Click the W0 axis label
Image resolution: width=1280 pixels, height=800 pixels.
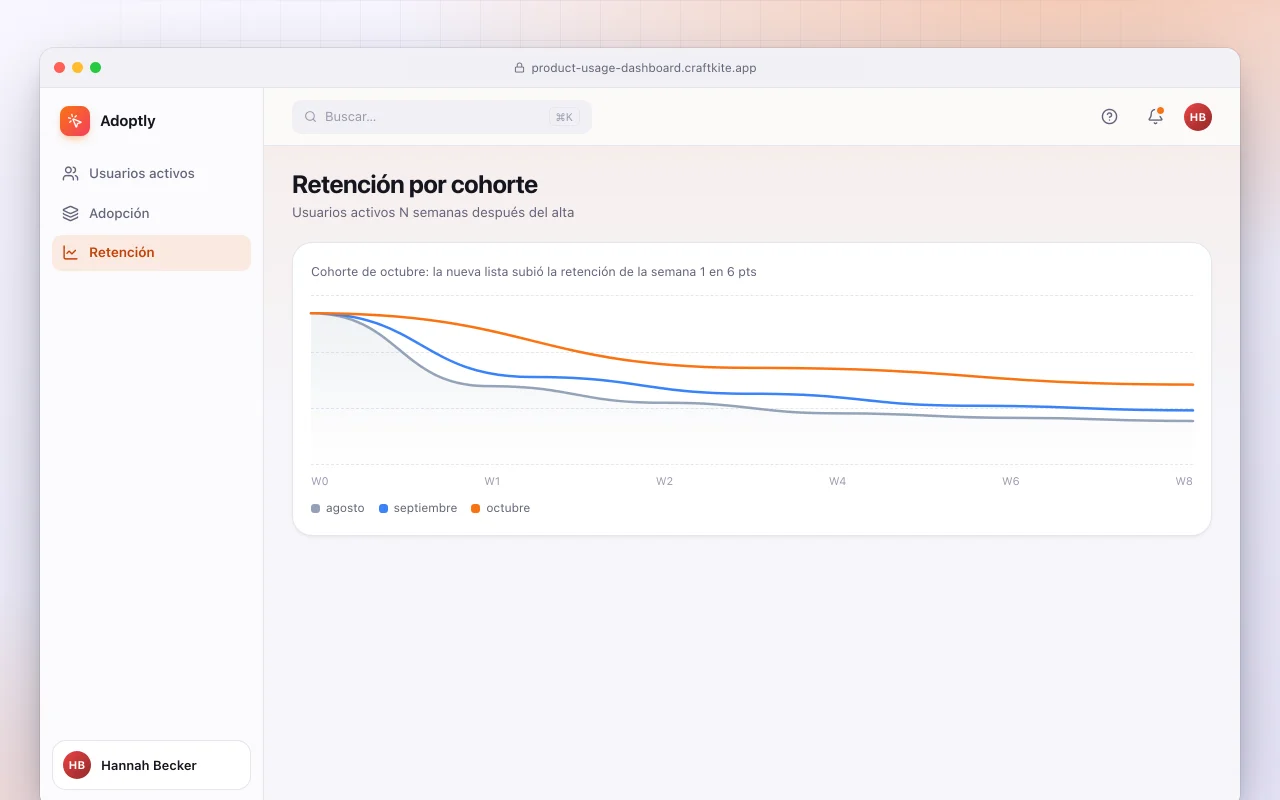pyautogui.click(x=320, y=481)
